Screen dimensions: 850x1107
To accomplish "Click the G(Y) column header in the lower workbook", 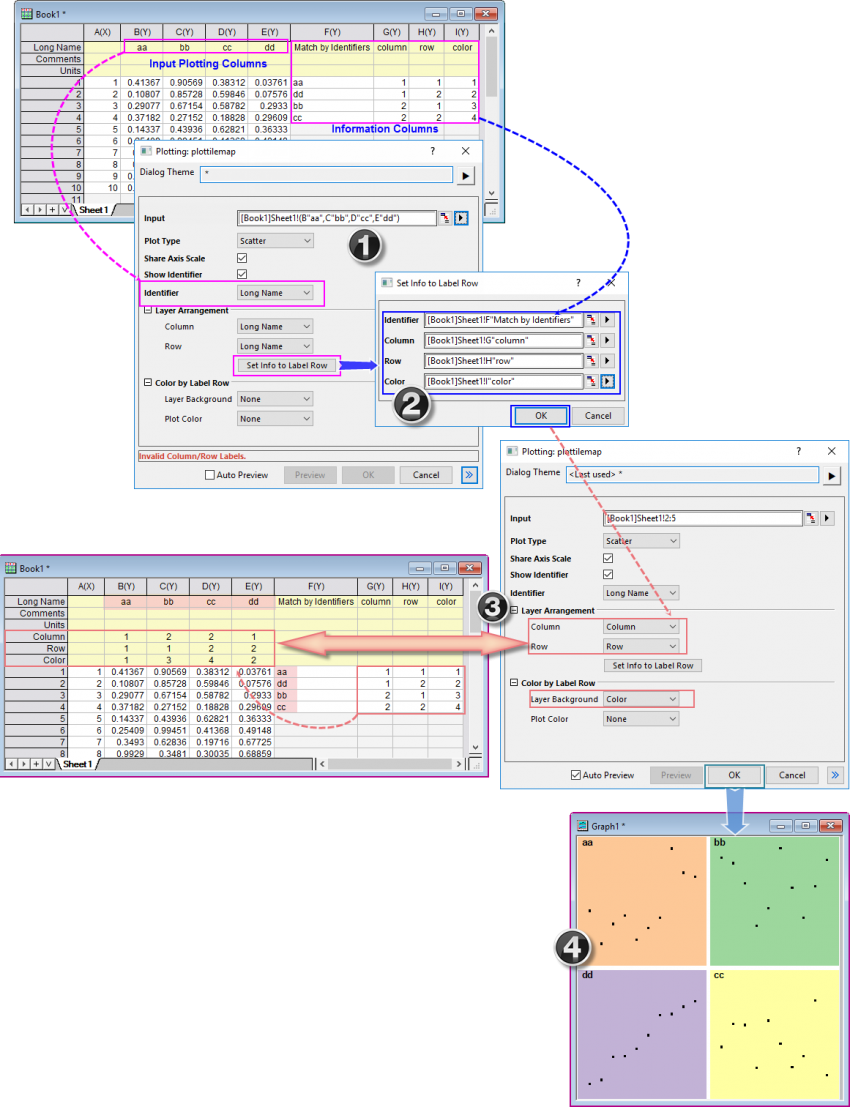I will 376,586.
